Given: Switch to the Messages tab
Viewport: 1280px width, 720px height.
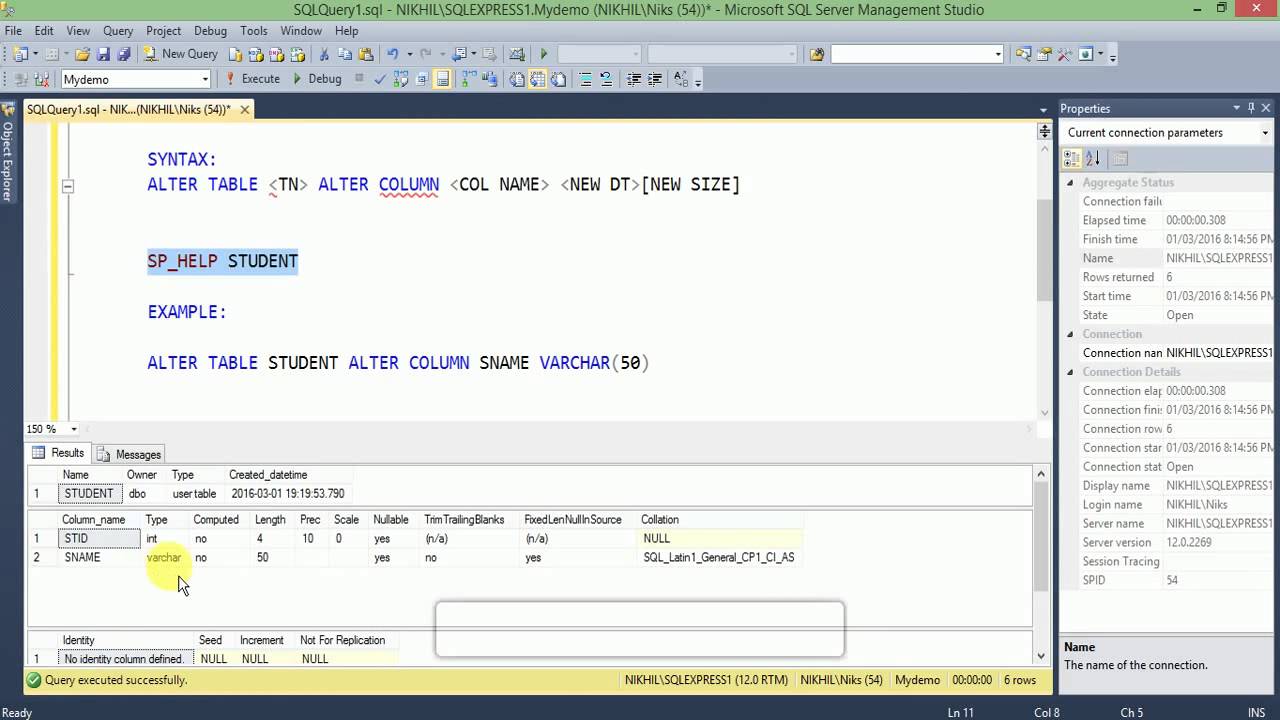Looking at the screenshot, I should 130,454.
